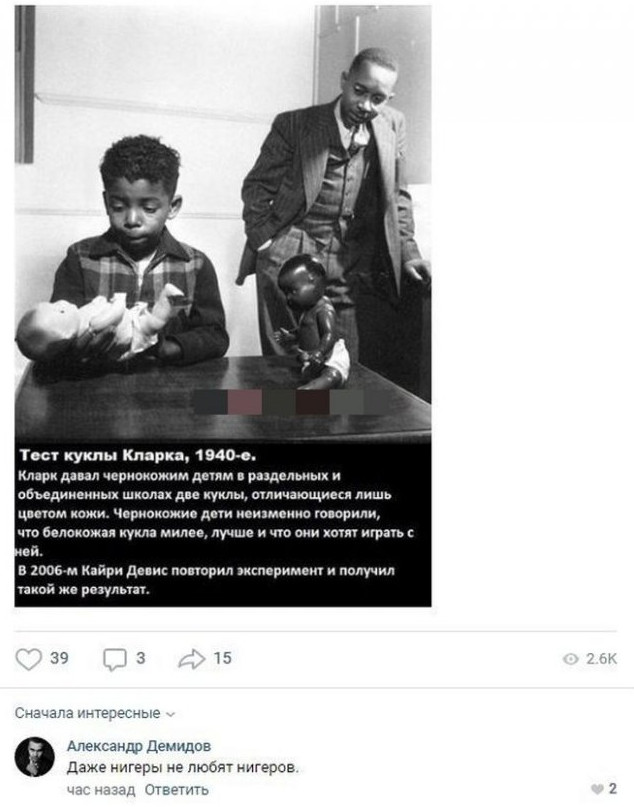Click the "час назад" comment timestamp

click(100, 790)
